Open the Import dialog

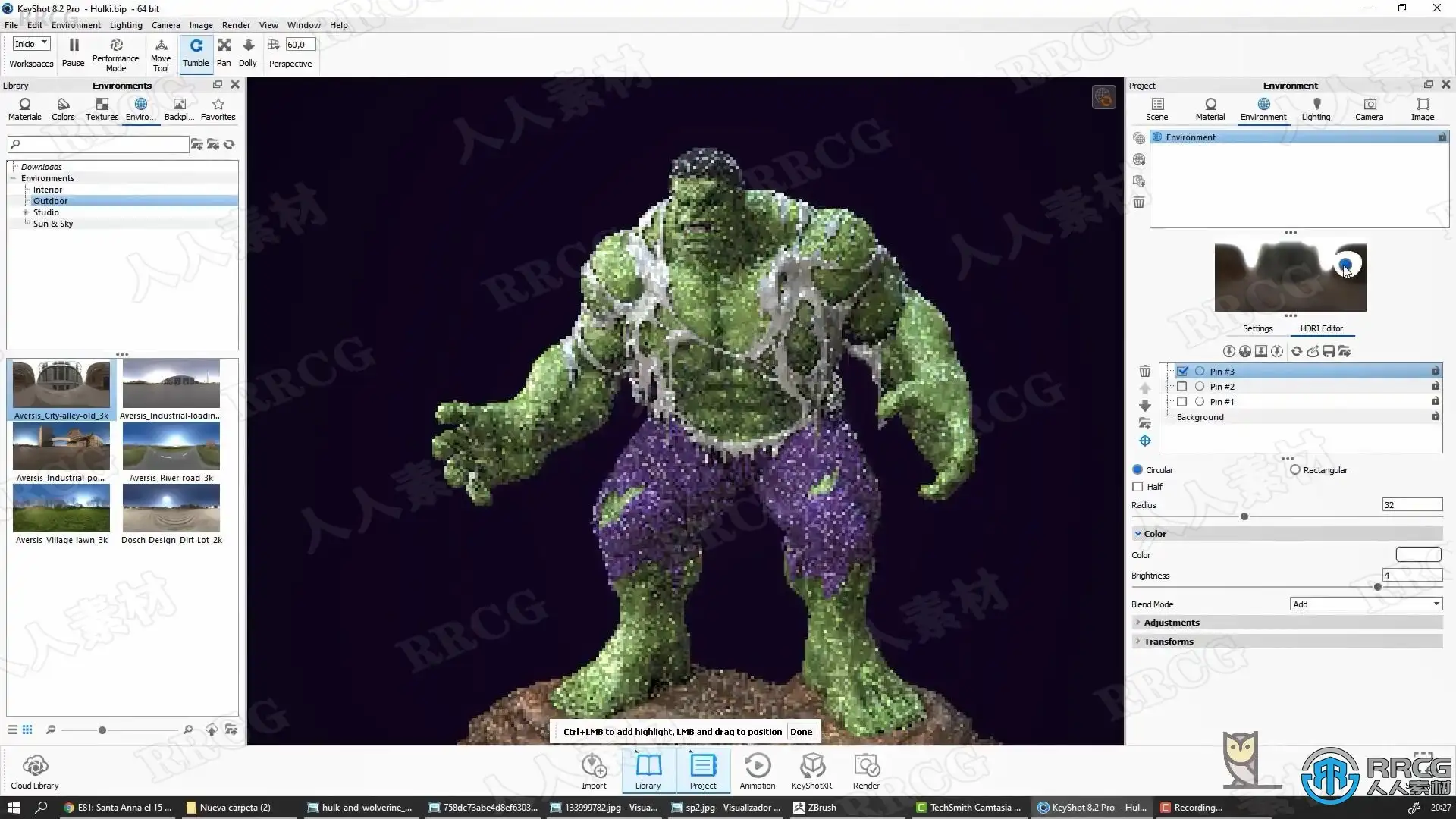[x=594, y=772]
